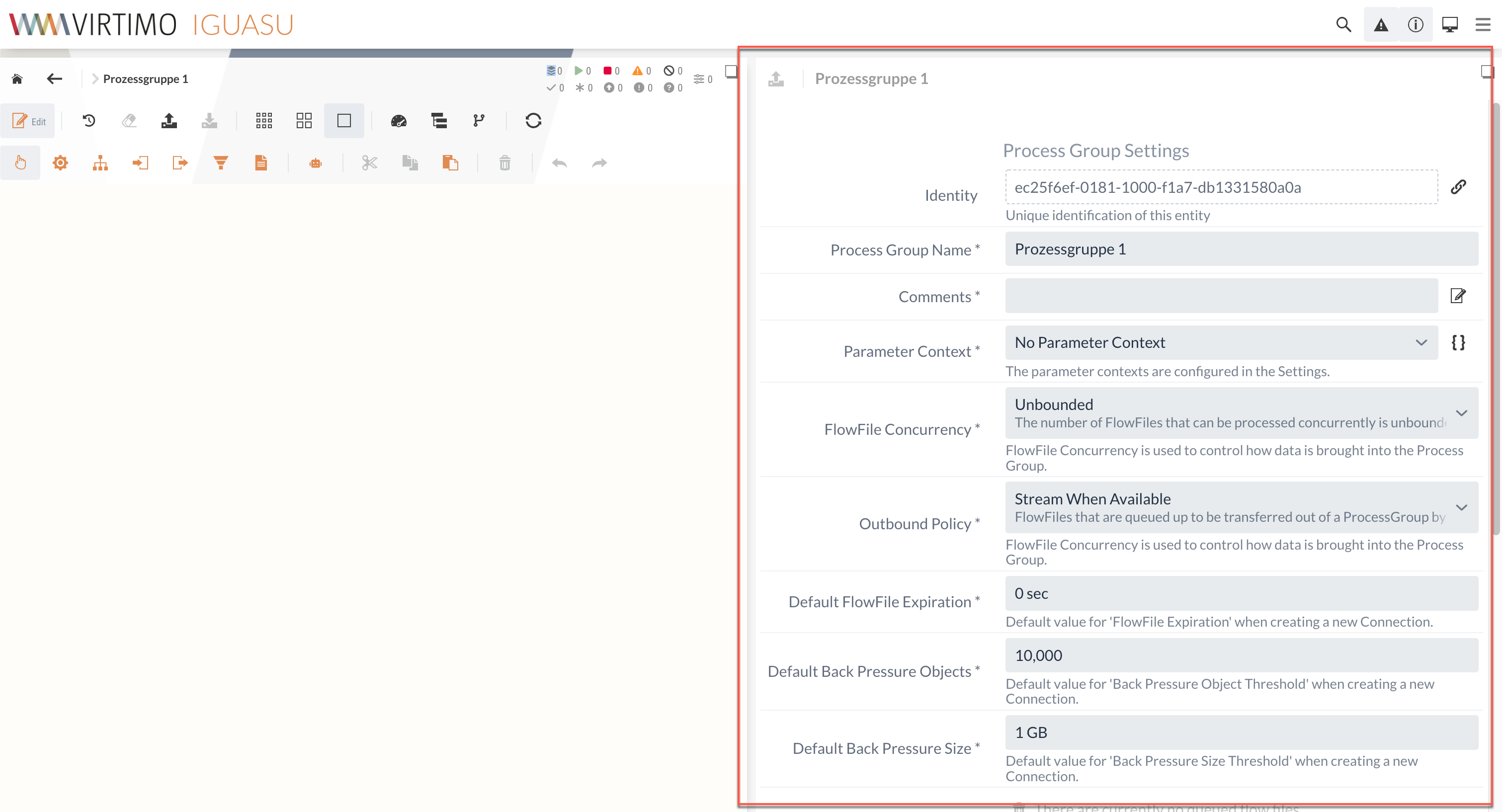Click the monitor icon in header
Viewport: 1502px width, 812px height.
1449,24
